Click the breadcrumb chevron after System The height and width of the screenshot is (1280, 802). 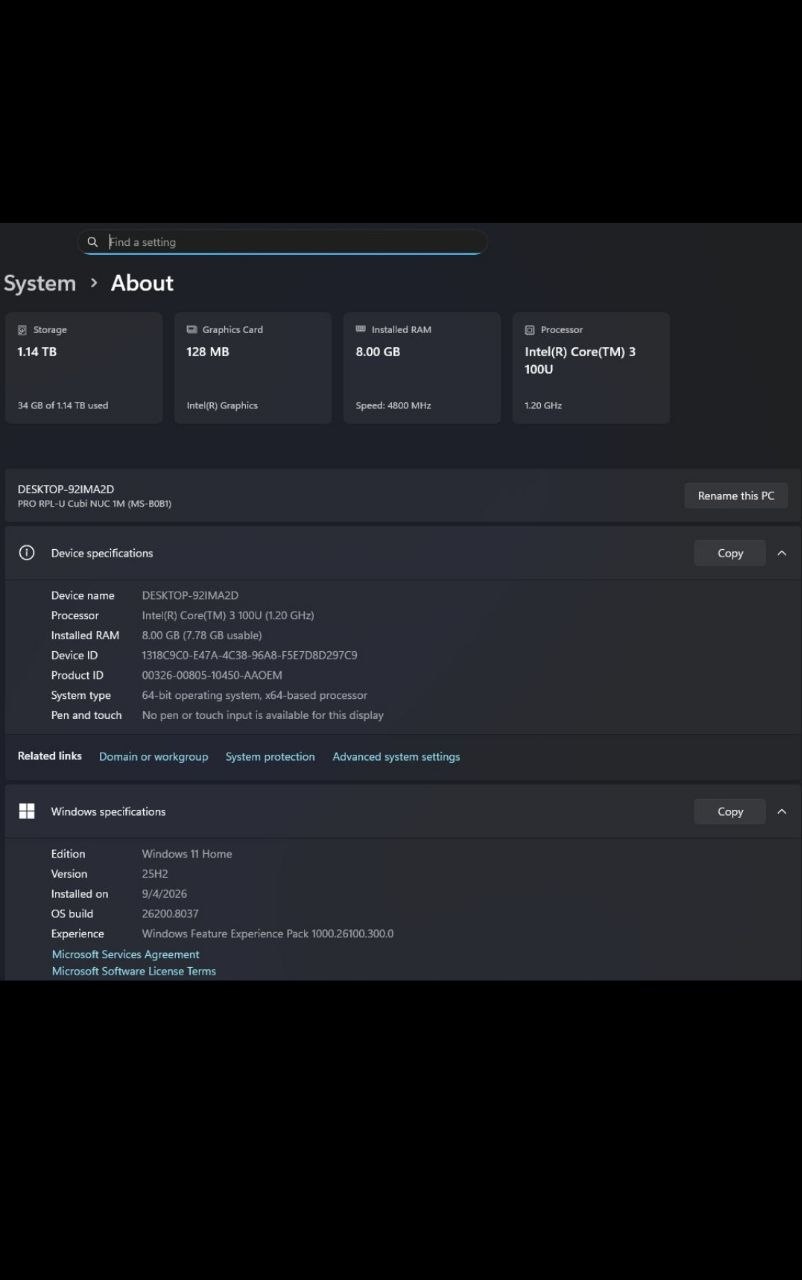(x=94, y=283)
